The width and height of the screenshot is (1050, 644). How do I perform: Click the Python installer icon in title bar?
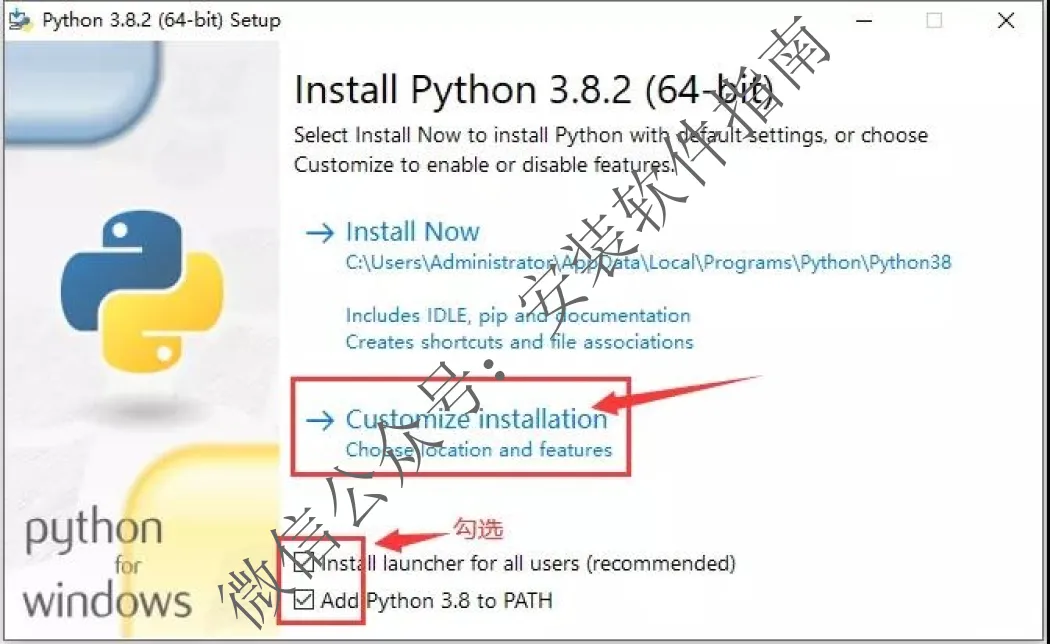coord(20,20)
